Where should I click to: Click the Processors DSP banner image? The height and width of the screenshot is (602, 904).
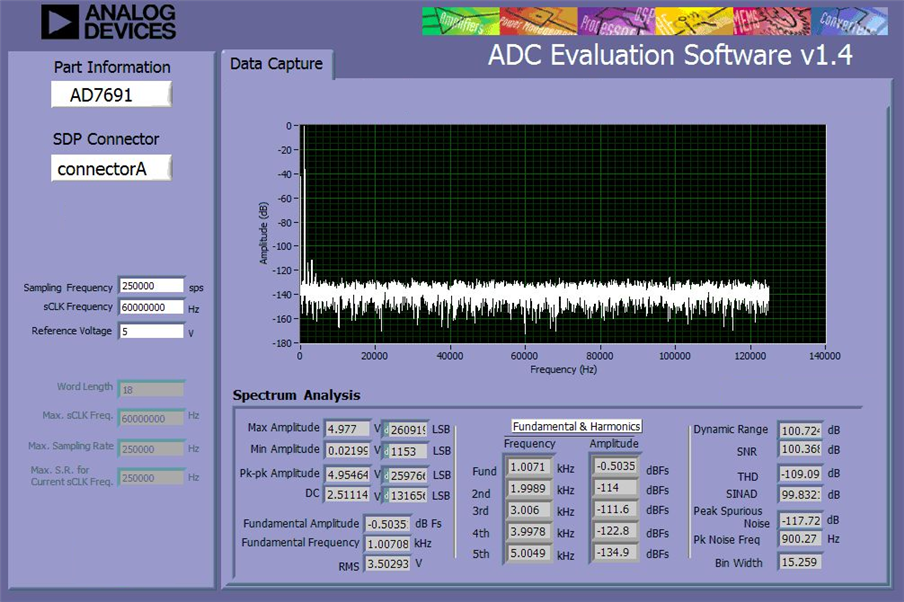616,21
